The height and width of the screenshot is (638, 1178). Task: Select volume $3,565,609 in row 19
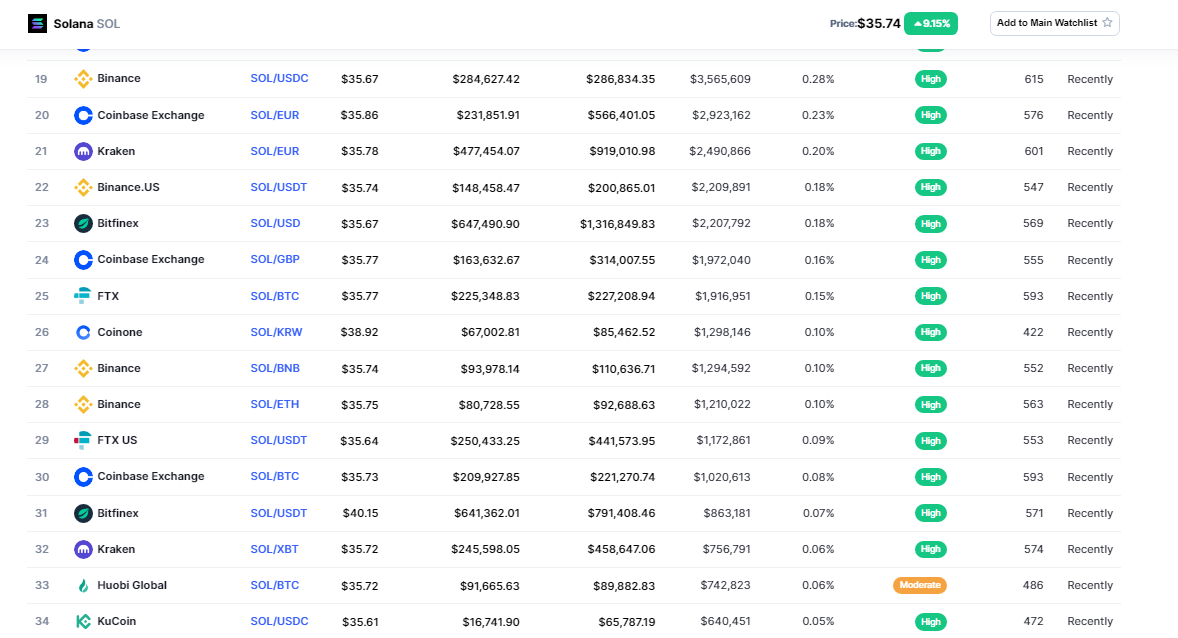[720, 79]
